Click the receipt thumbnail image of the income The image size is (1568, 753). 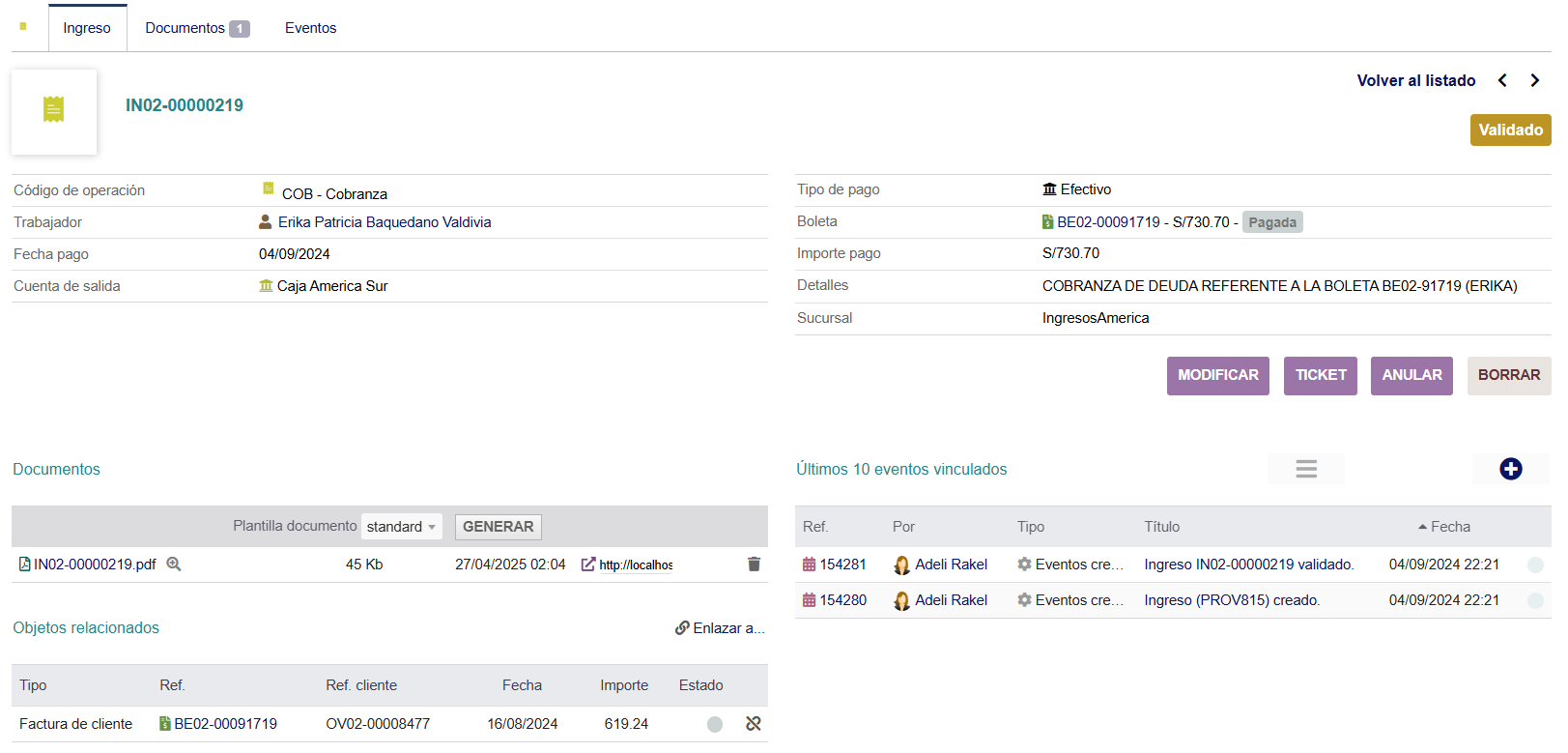click(54, 111)
